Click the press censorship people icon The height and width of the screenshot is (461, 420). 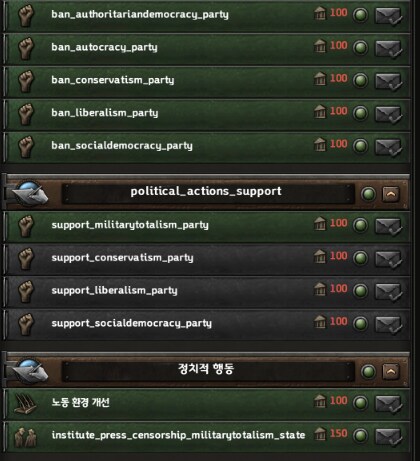pos(26,437)
